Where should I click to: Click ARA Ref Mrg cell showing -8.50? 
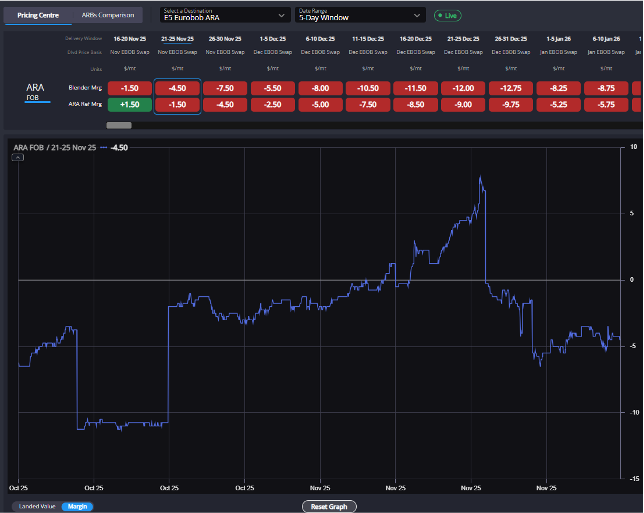pos(416,105)
